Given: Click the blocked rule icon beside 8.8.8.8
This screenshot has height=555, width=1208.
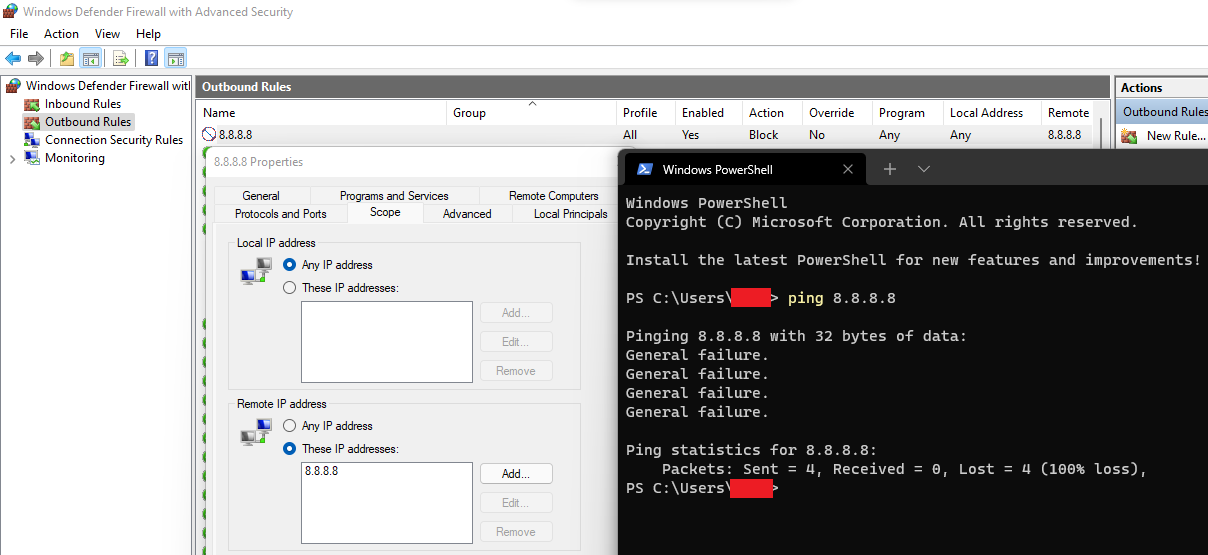Looking at the screenshot, I should [209, 135].
